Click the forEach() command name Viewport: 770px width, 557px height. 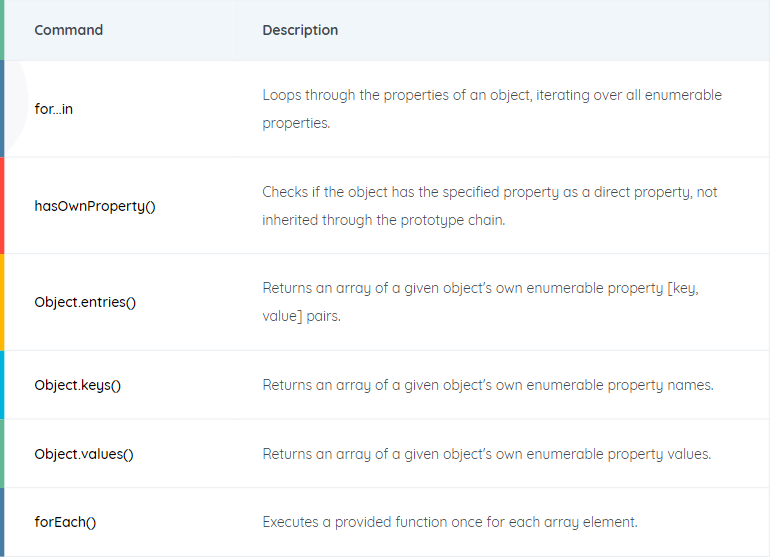(x=65, y=522)
